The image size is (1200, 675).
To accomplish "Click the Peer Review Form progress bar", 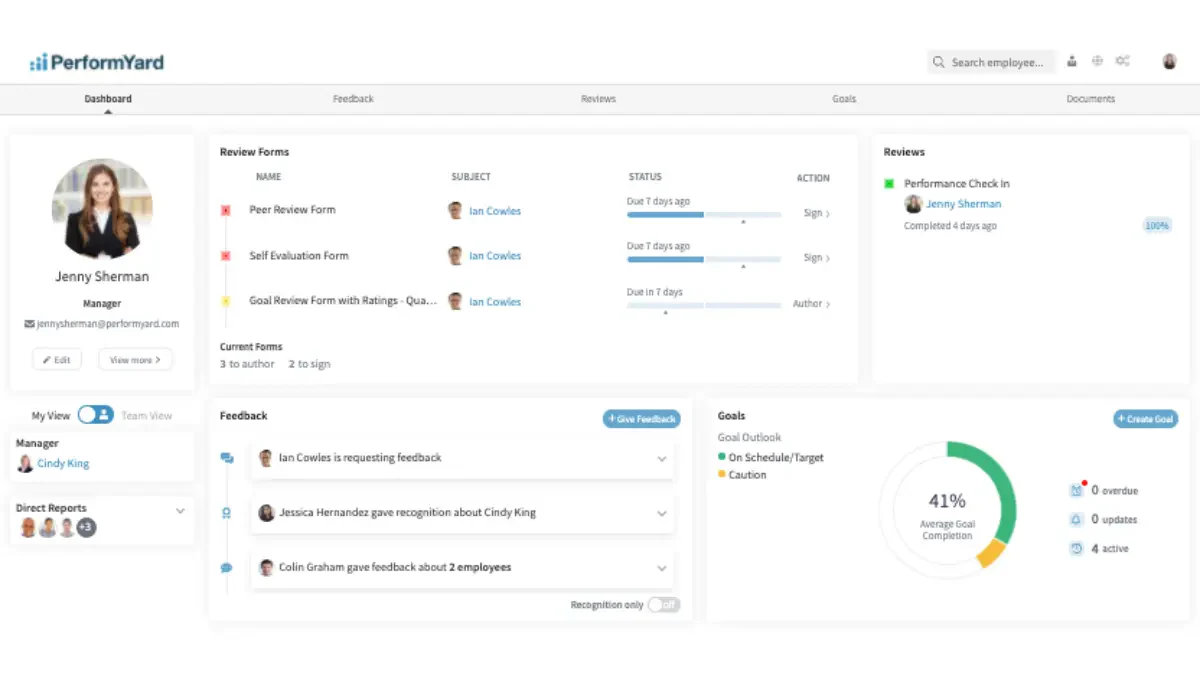I will pyautogui.click(x=704, y=214).
